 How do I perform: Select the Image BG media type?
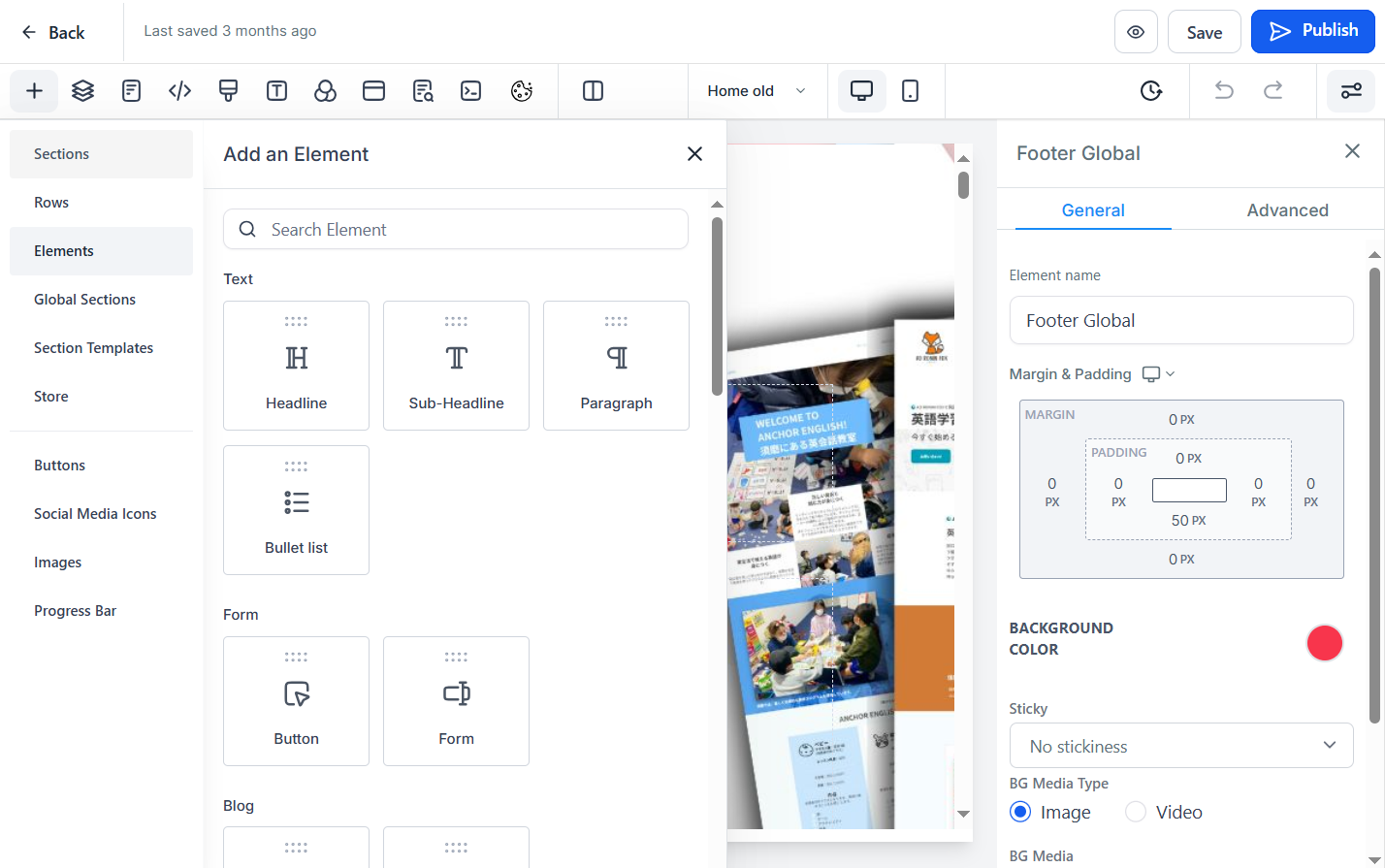coord(1020,812)
